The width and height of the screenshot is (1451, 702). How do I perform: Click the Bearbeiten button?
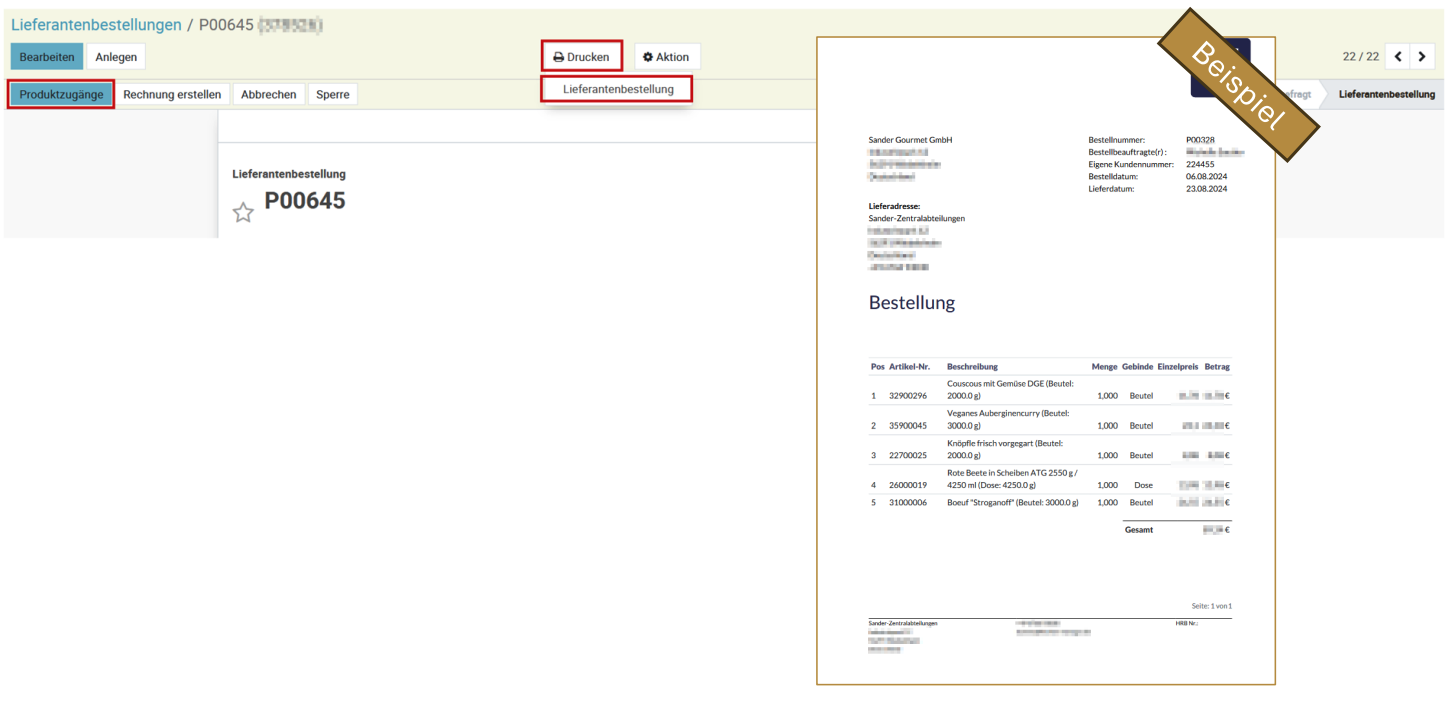click(x=47, y=57)
